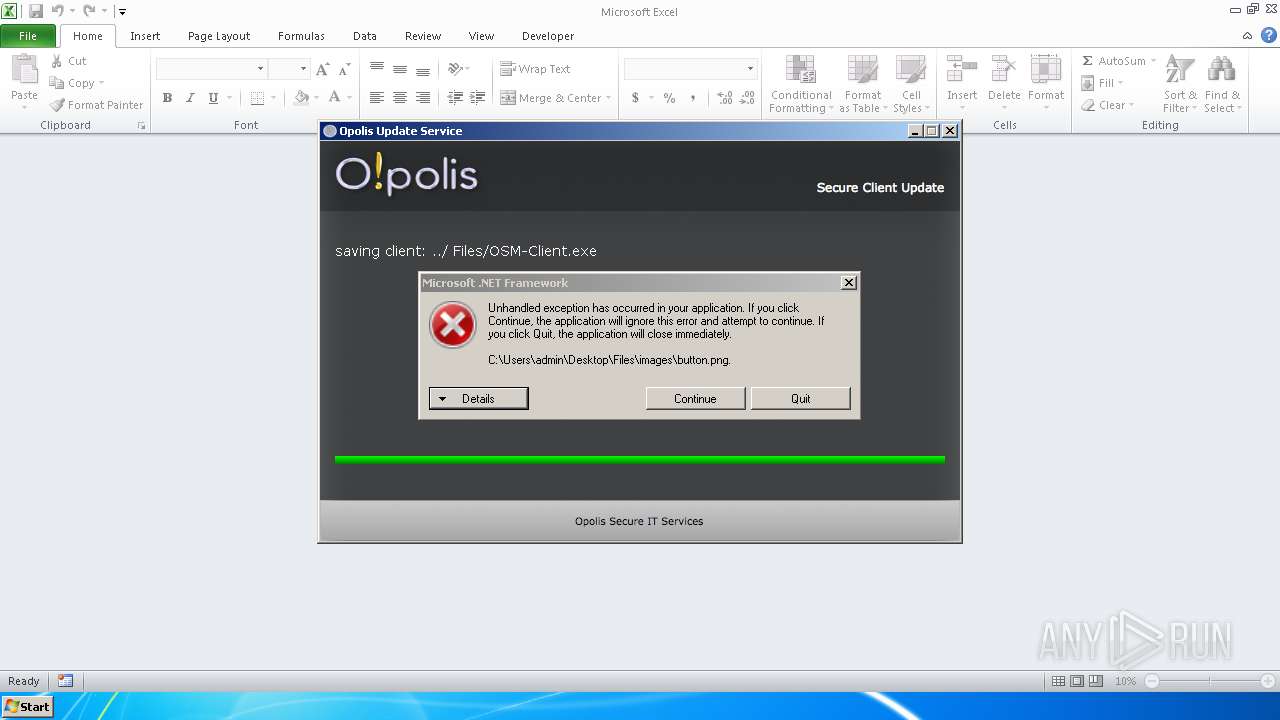Click the Paste icon in Clipboard group
1280x720 pixels.
coord(24,70)
